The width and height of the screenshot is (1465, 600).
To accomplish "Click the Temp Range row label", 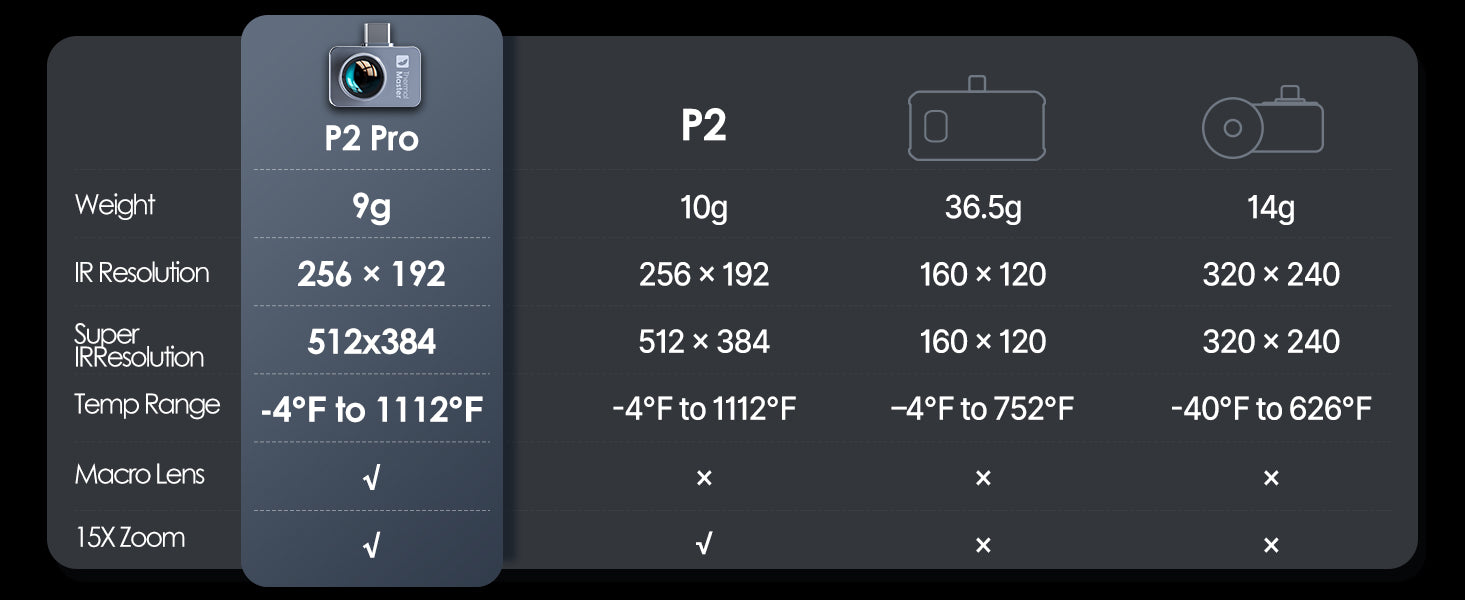I will pyautogui.click(x=147, y=405).
